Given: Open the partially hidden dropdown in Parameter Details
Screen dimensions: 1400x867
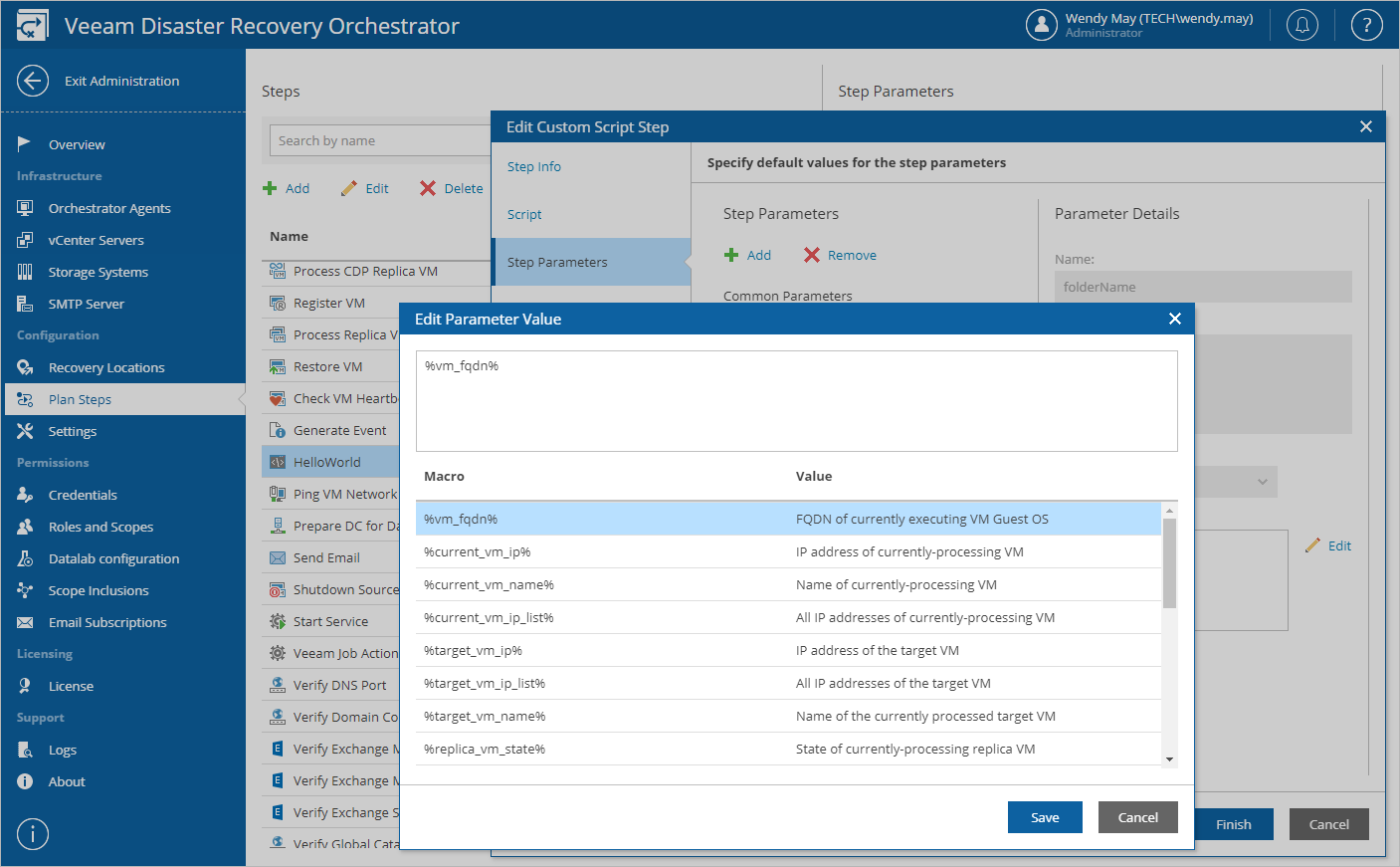Looking at the screenshot, I should pyautogui.click(x=1236, y=482).
